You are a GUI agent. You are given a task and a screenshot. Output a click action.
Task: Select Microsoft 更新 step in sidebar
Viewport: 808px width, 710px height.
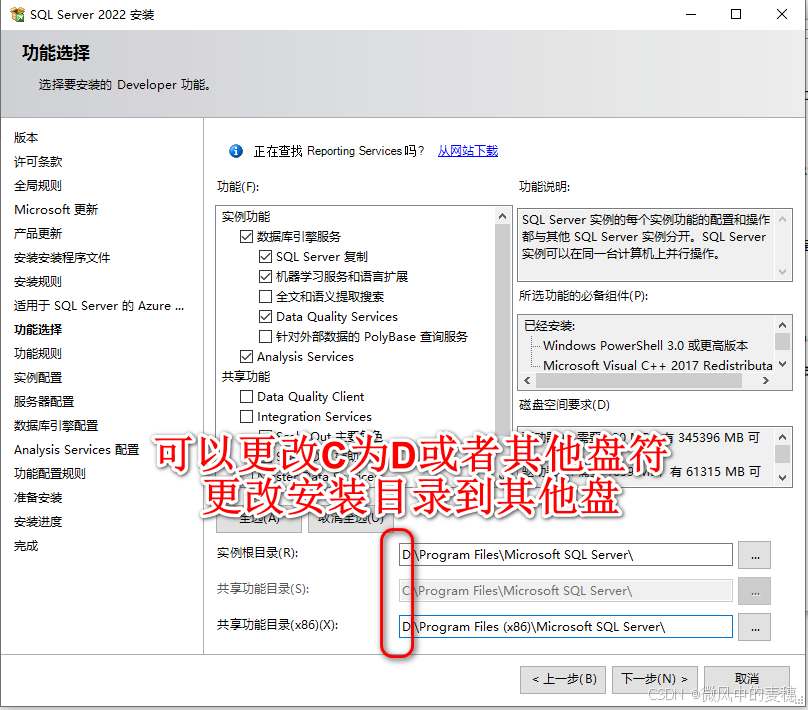[x=56, y=210]
